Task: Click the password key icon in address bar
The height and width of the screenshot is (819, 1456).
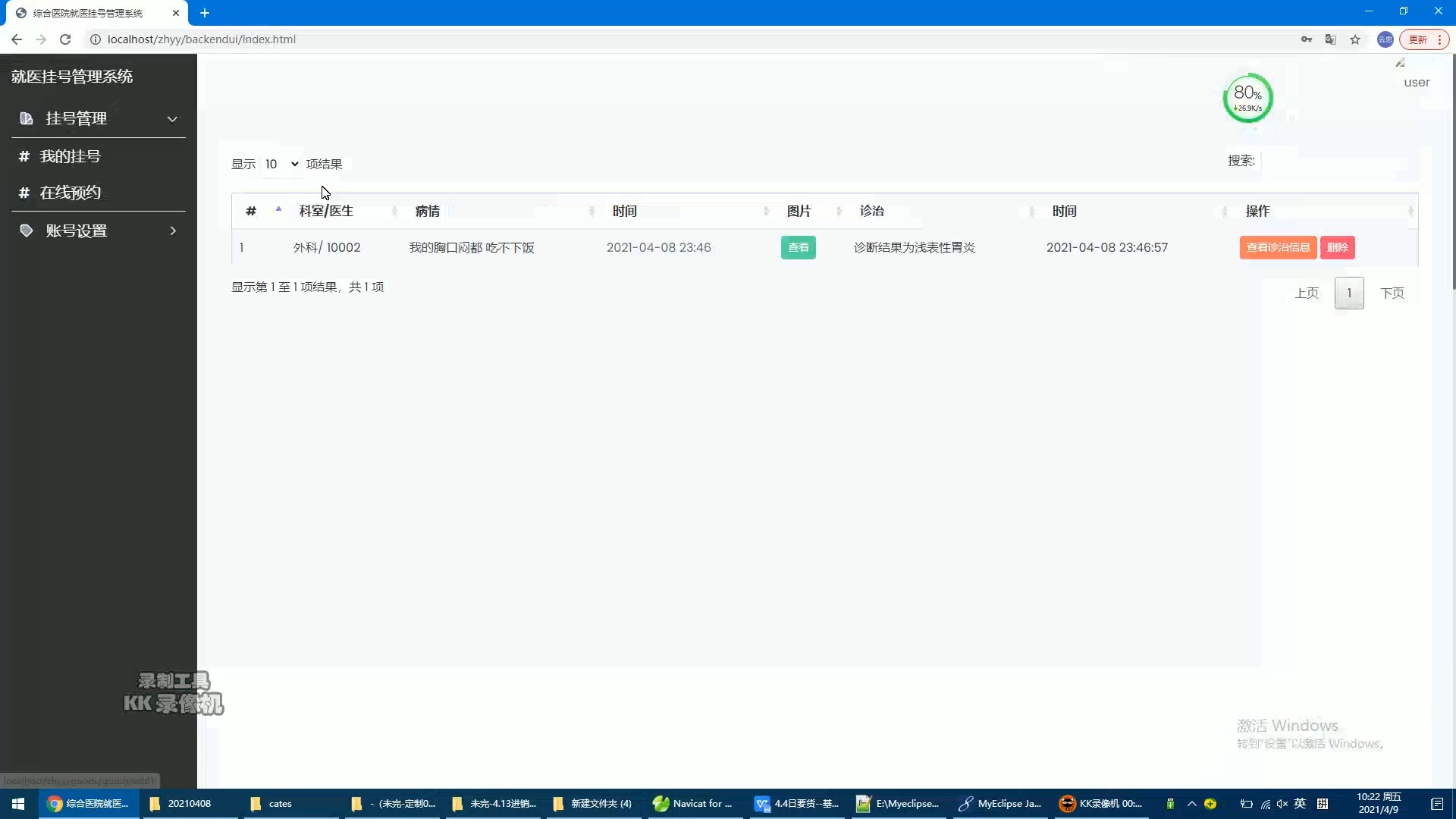Action: coord(1306,39)
